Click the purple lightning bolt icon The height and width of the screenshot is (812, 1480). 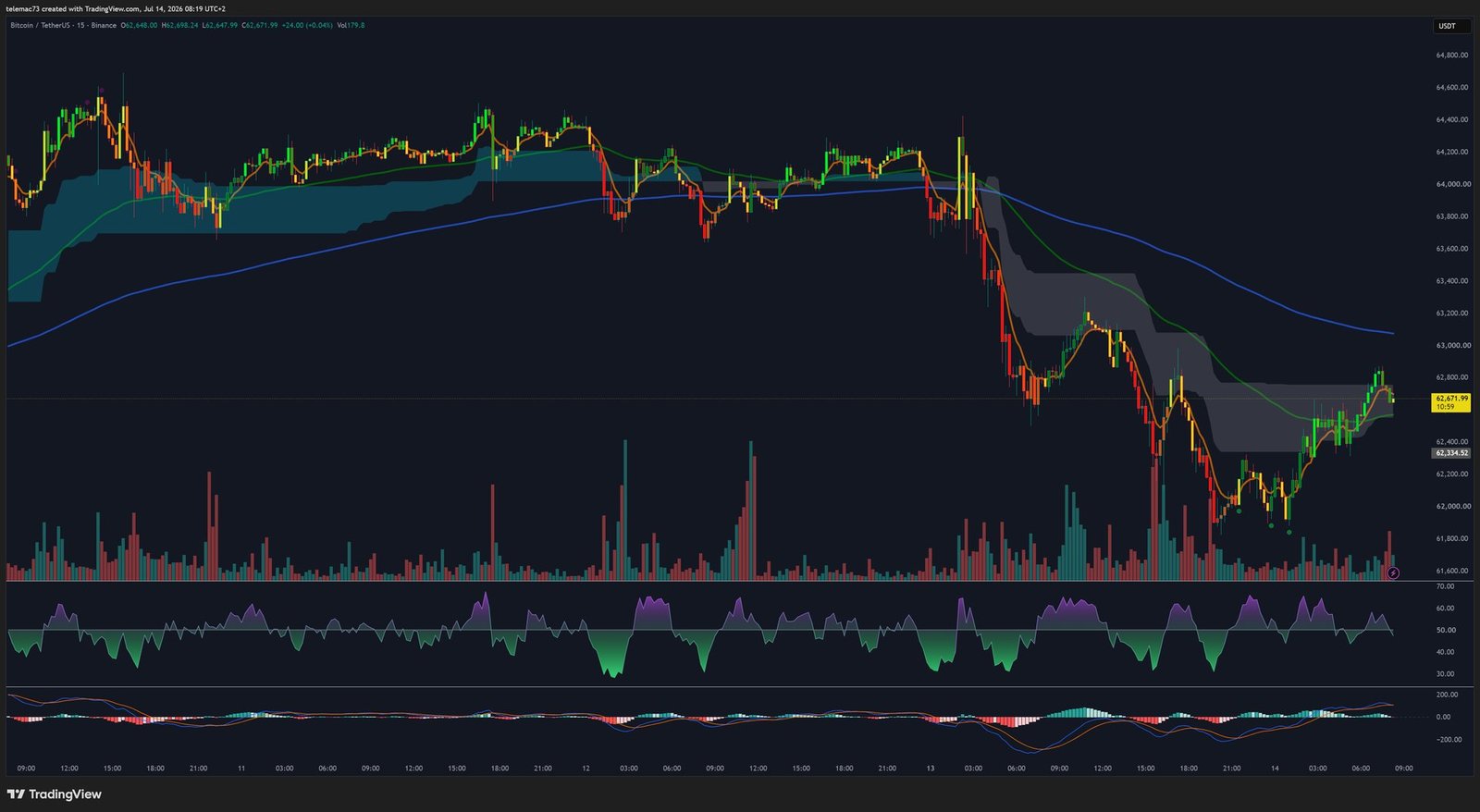1393,573
